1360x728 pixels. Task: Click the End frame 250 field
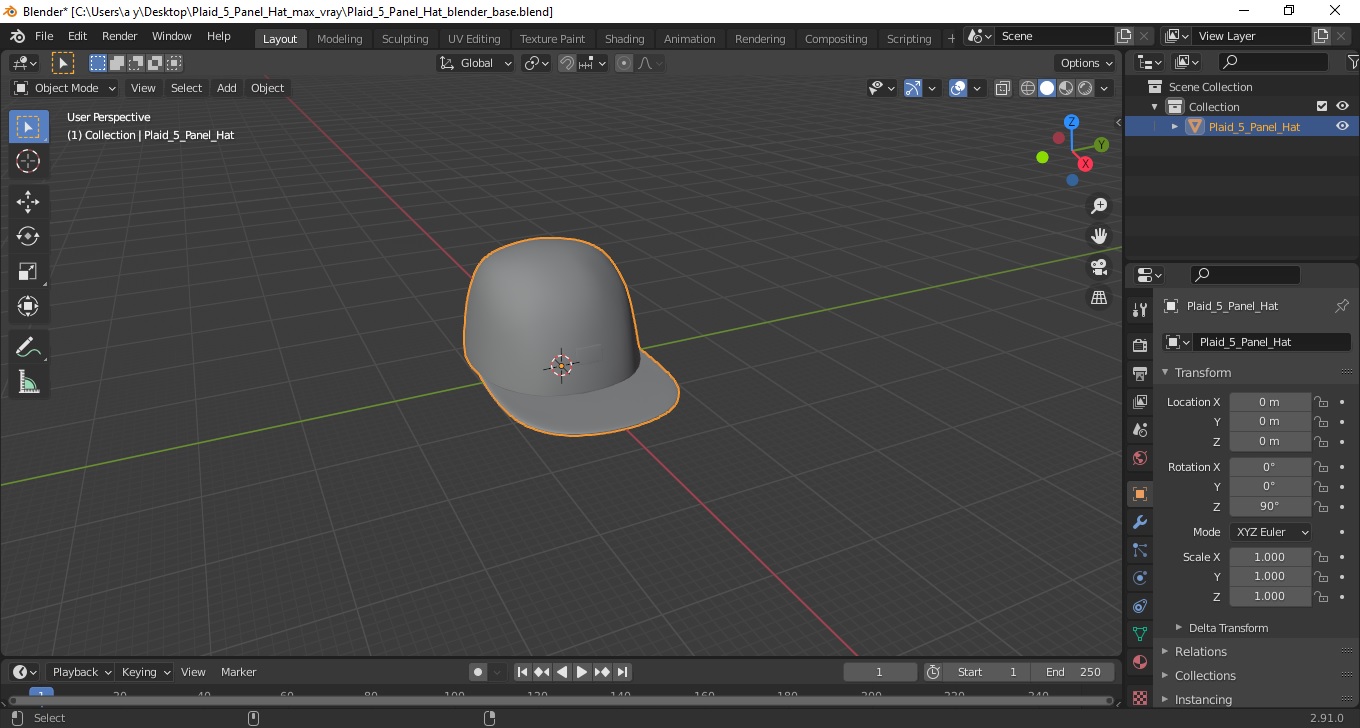click(1074, 672)
